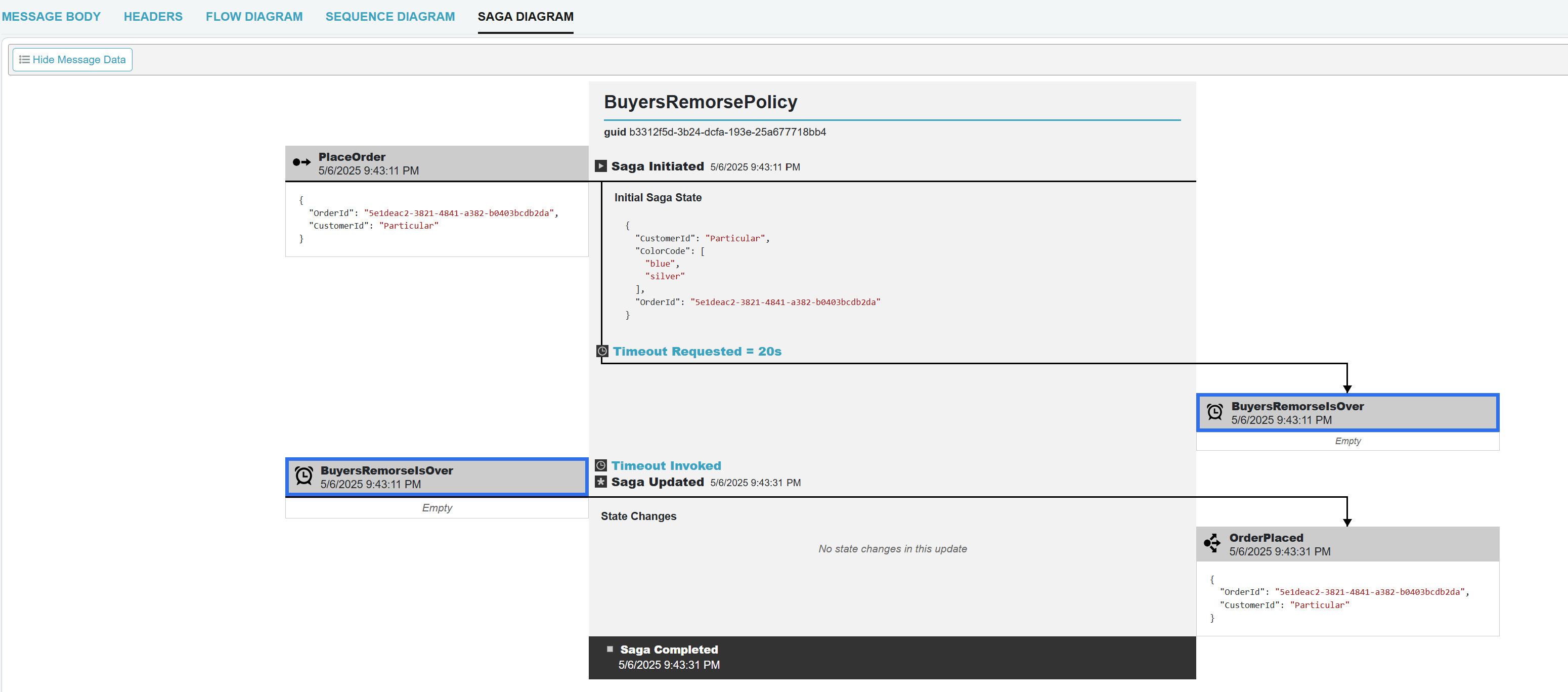Click the Saga Updated 9:43:31 PM timestamp
Screen dimensions: 1568x692
tap(755, 483)
